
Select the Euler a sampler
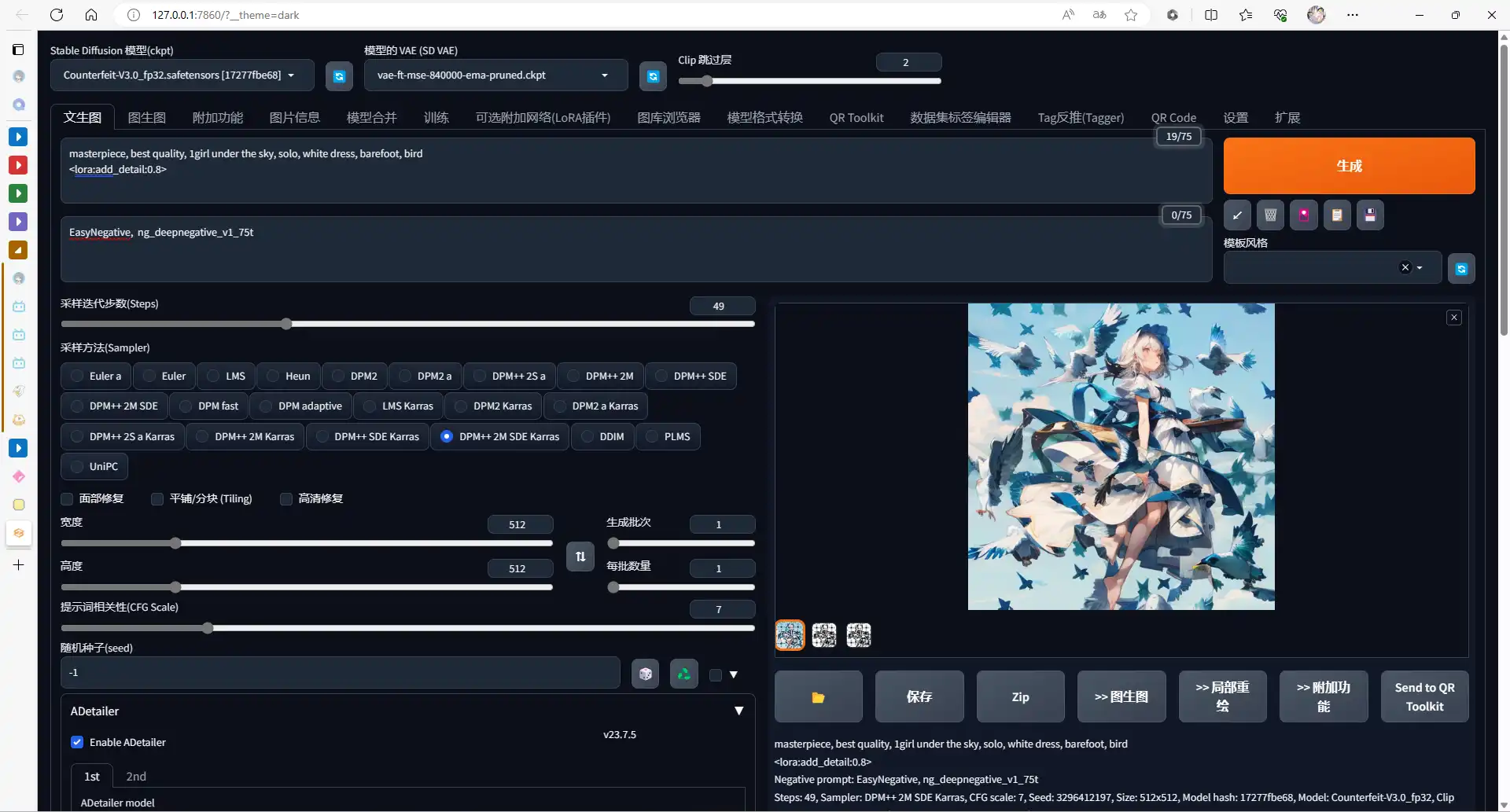pyautogui.click(x=97, y=377)
